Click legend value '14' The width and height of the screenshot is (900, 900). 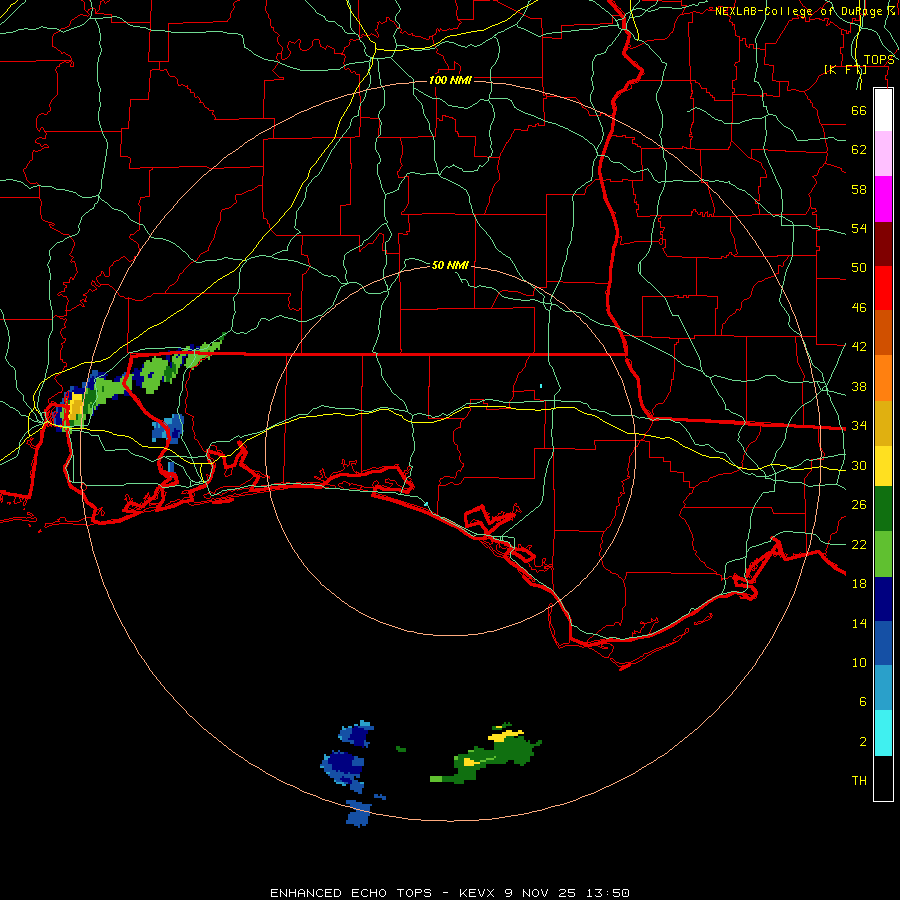pos(859,623)
